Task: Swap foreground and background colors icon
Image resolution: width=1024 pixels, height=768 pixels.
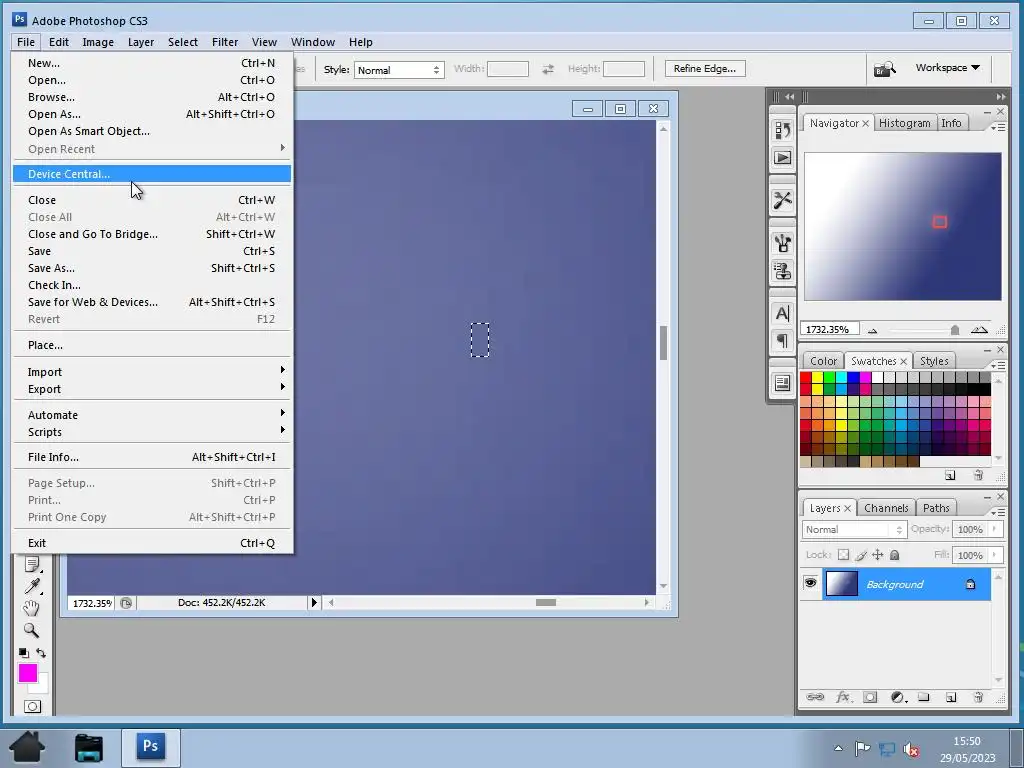Action: pos(41,652)
